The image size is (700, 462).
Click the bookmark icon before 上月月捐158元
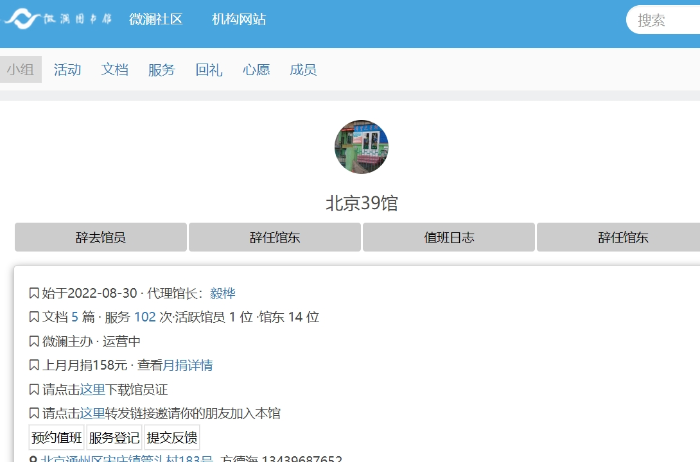coord(34,365)
